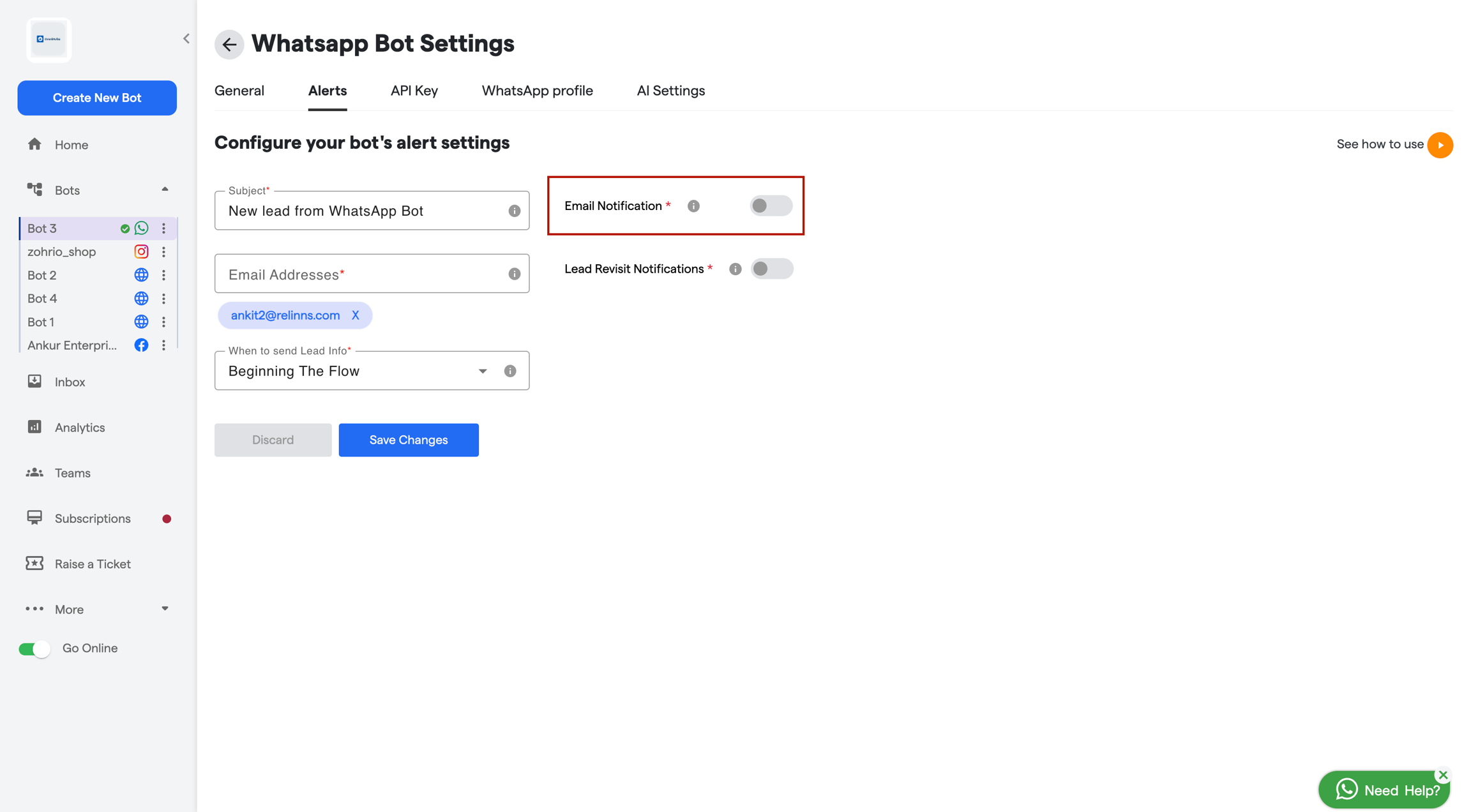Viewport: 1471px width, 812px height.
Task: Collapse the sidebar with the chevron icon
Action: point(186,39)
